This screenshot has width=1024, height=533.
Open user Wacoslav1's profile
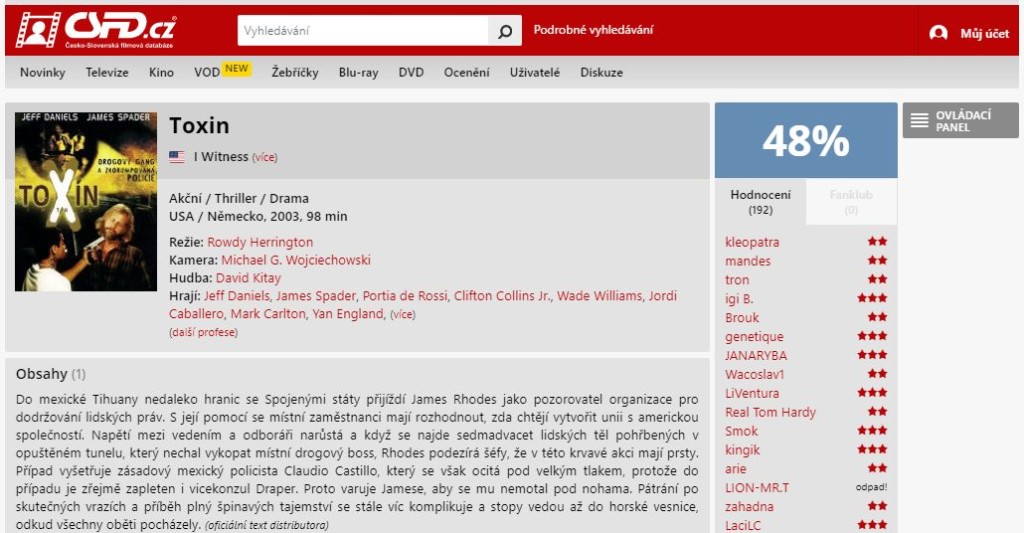click(x=754, y=375)
